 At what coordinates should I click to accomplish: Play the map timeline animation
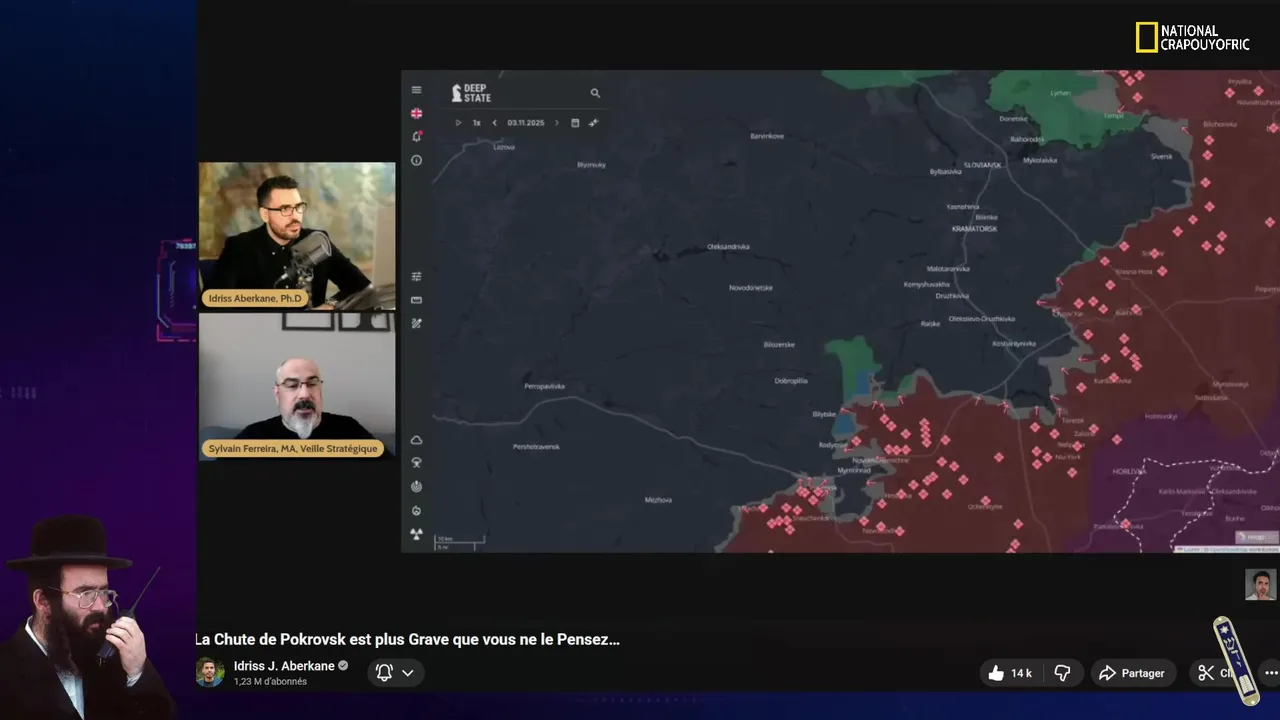coord(458,123)
